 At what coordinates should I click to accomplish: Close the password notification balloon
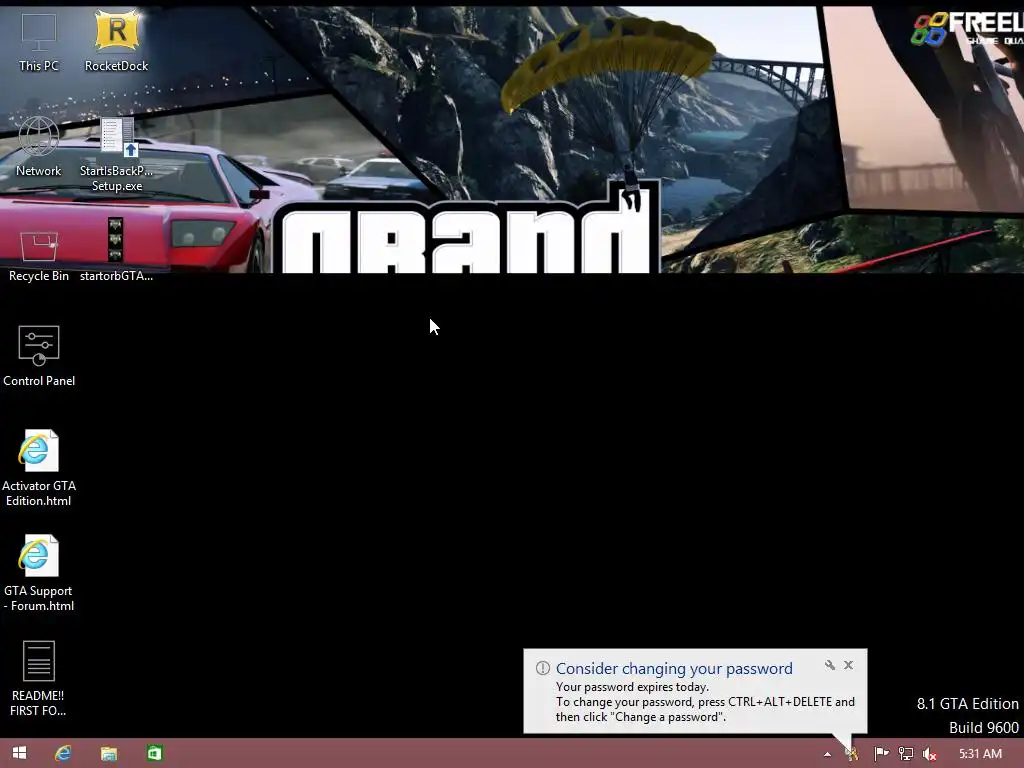[848, 665]
